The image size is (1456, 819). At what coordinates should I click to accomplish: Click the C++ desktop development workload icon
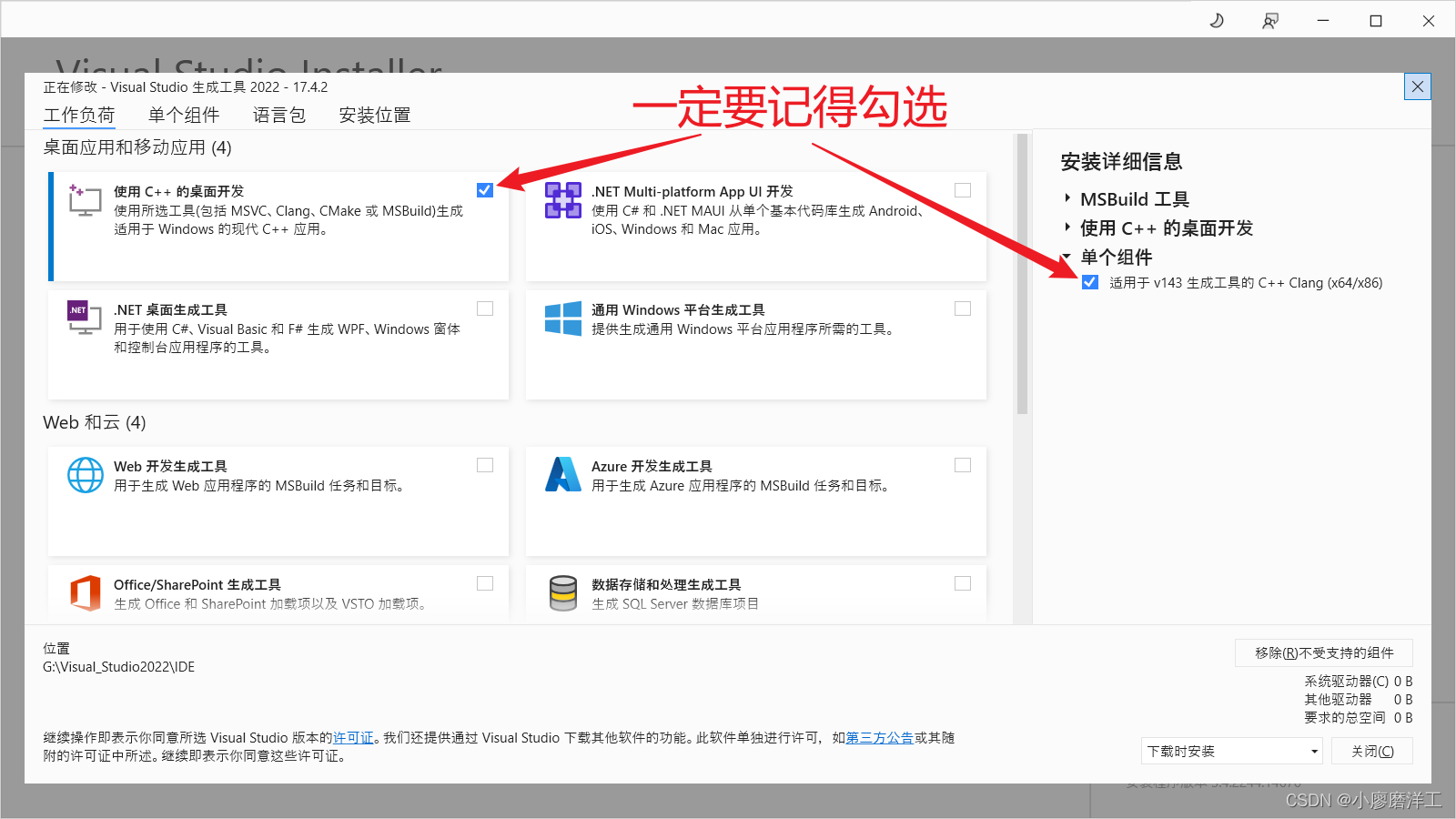[x=85, y=199]
